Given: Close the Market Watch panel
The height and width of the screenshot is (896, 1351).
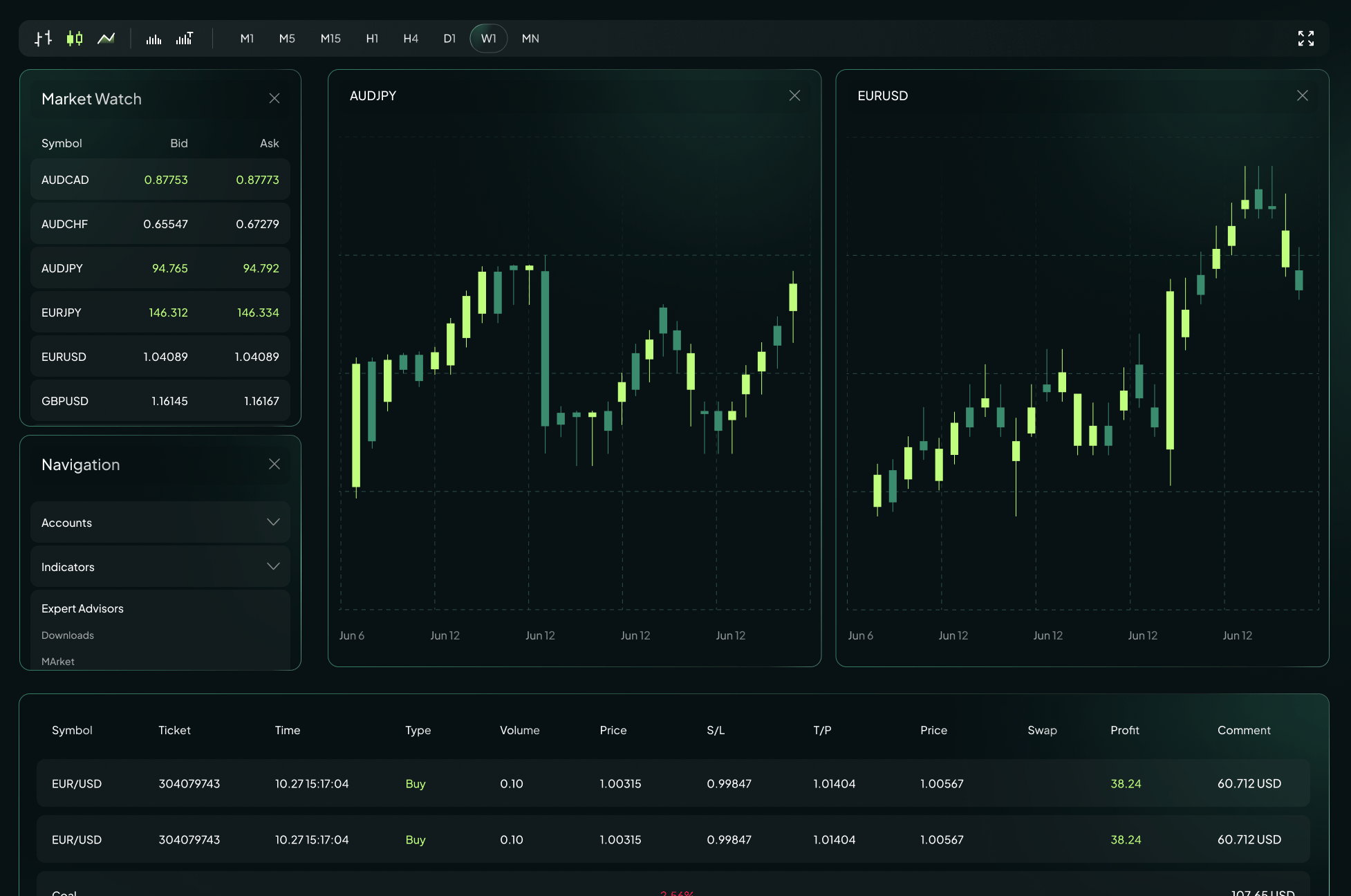Looking at the screenshot, I should pos(274,98).
